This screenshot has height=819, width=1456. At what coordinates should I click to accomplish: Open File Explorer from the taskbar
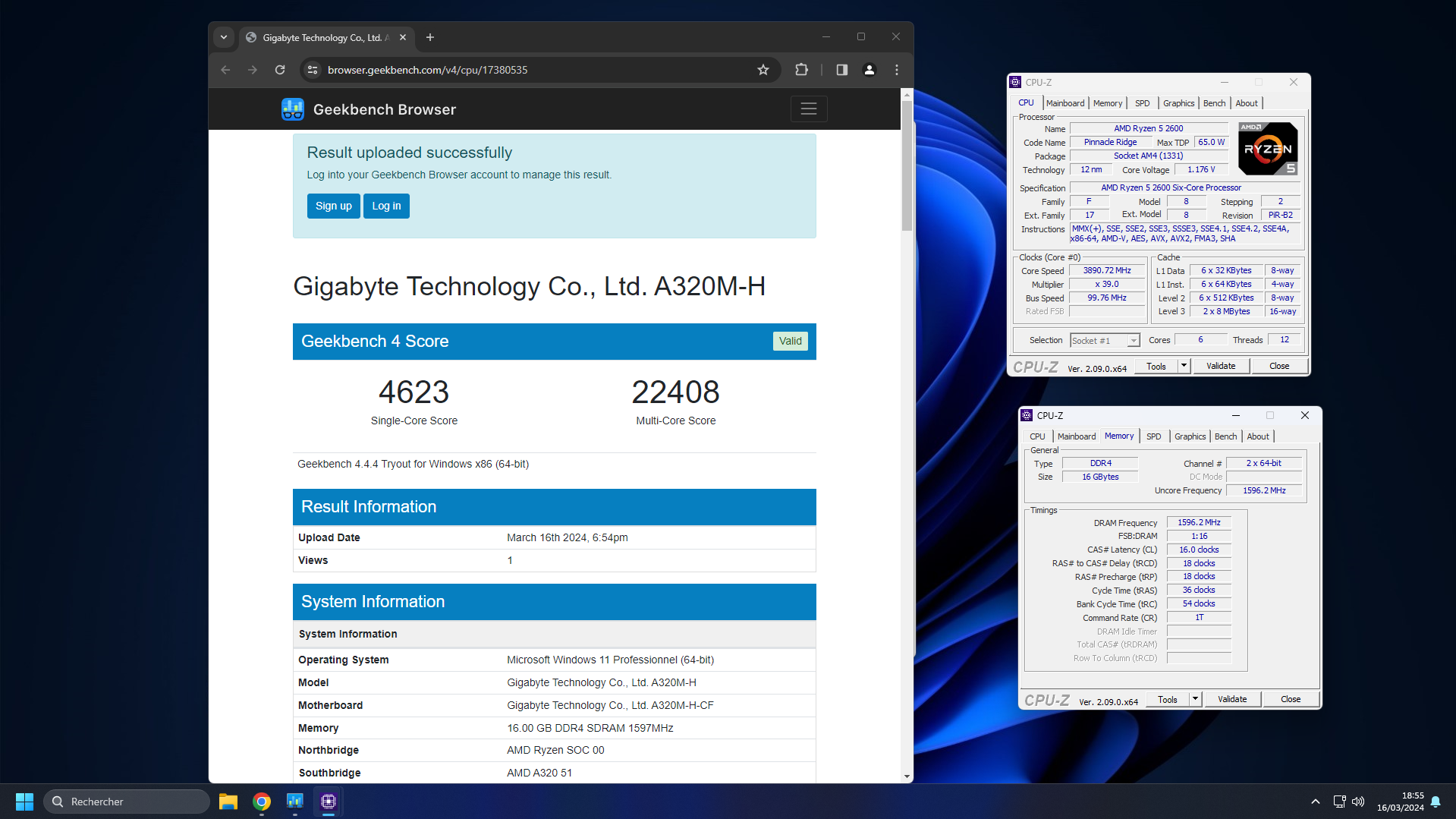(228, 802)
